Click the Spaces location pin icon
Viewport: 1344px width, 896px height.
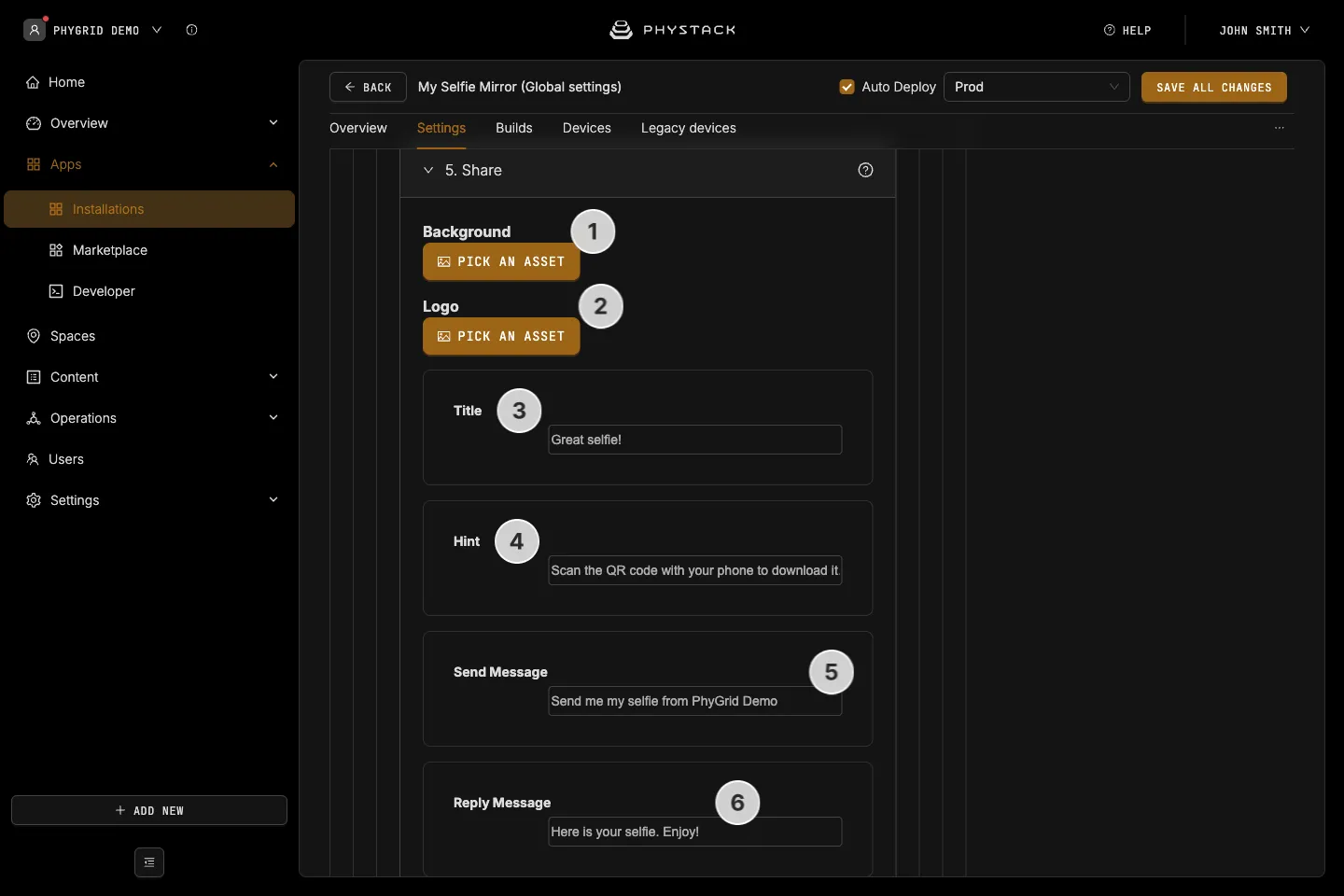[x=34, y=336]
